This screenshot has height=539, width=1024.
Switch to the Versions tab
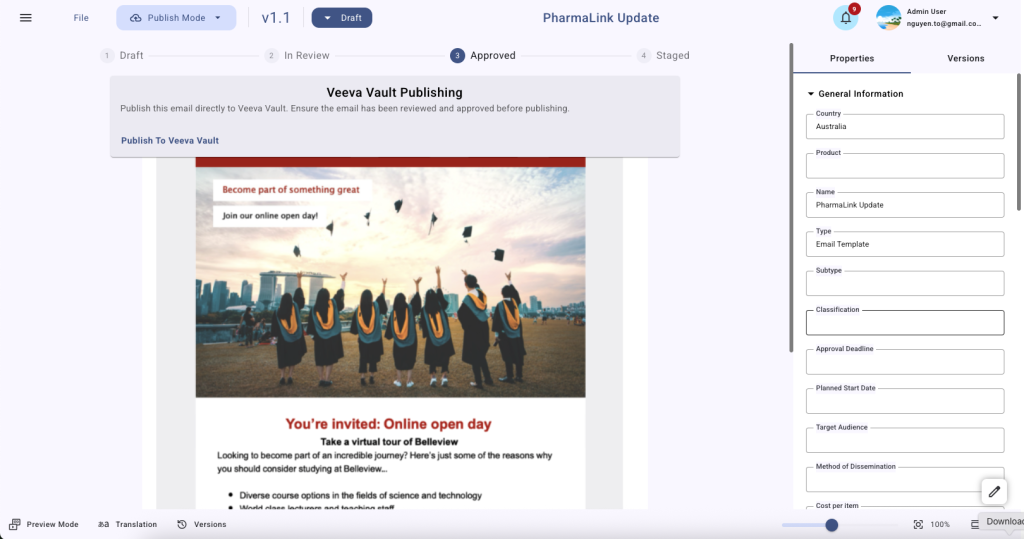coord(965,58)
